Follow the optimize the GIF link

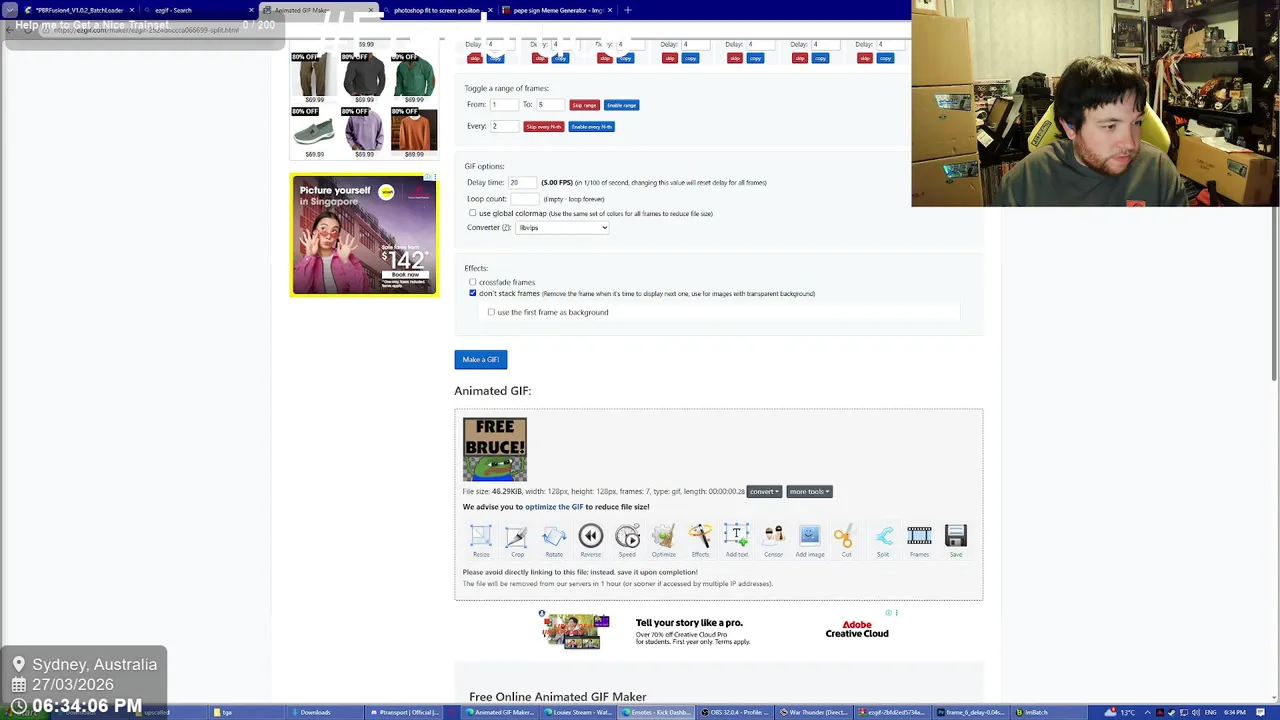pyautogui.click(x=554, y=507)
